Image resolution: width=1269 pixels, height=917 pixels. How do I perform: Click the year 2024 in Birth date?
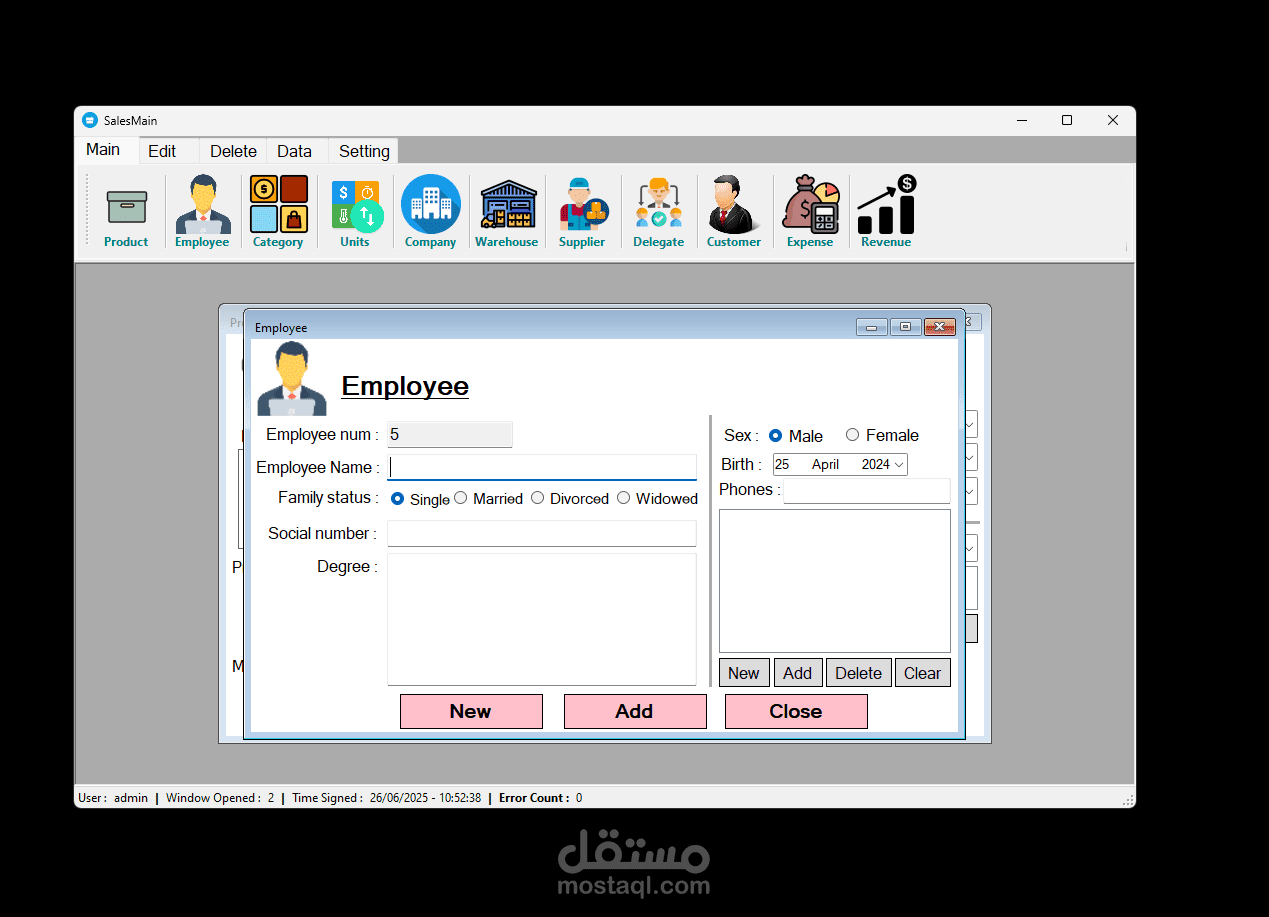[x=875, y=464]
